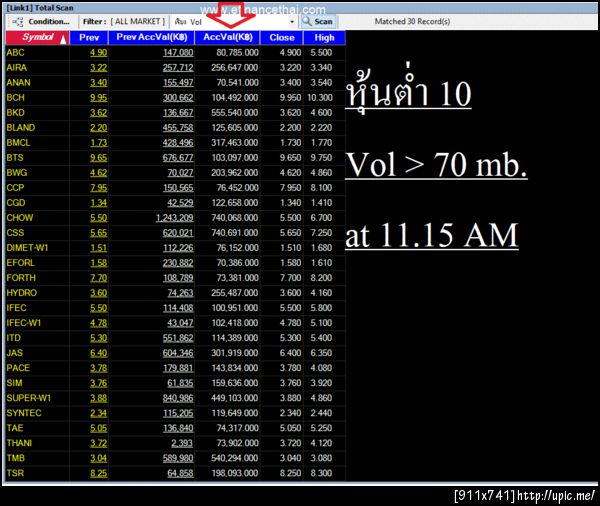The width and height of the screenshot is (600, 506).
Task: Select the HYDRO symbol
Action: (x=21, y=293)
